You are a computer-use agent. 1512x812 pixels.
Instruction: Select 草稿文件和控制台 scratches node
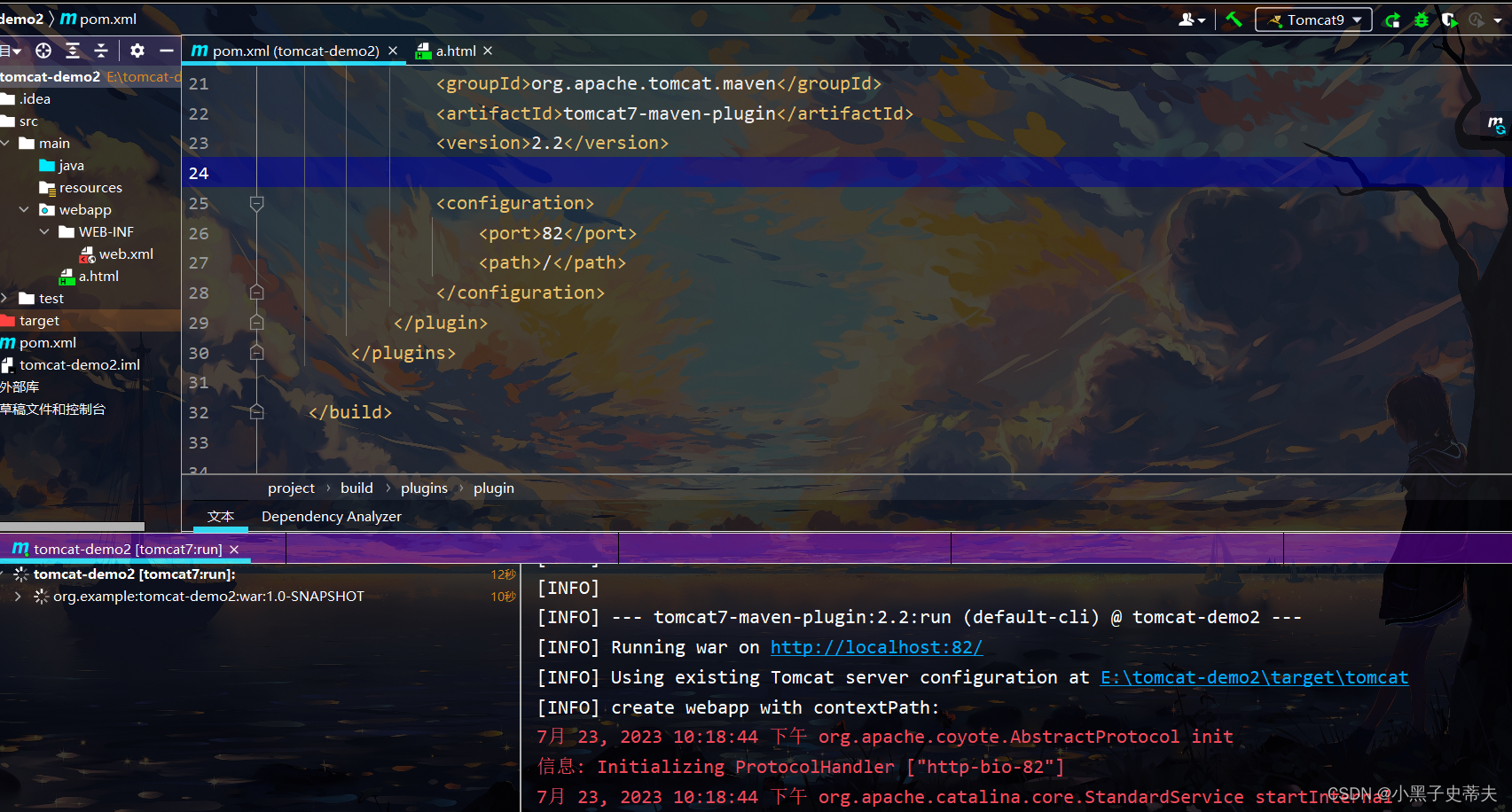(52, 409)
